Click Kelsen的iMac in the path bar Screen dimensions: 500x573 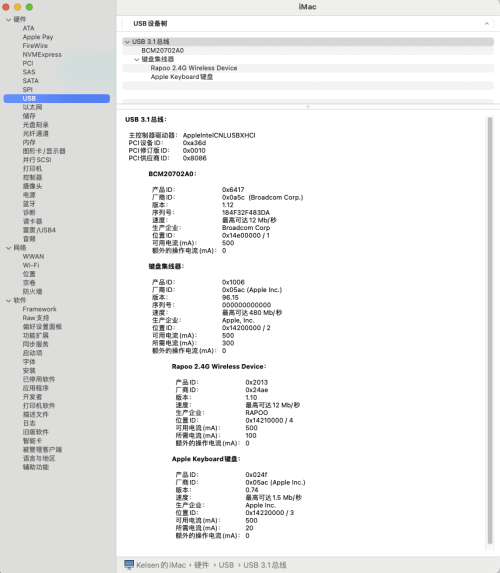point(161,565)
